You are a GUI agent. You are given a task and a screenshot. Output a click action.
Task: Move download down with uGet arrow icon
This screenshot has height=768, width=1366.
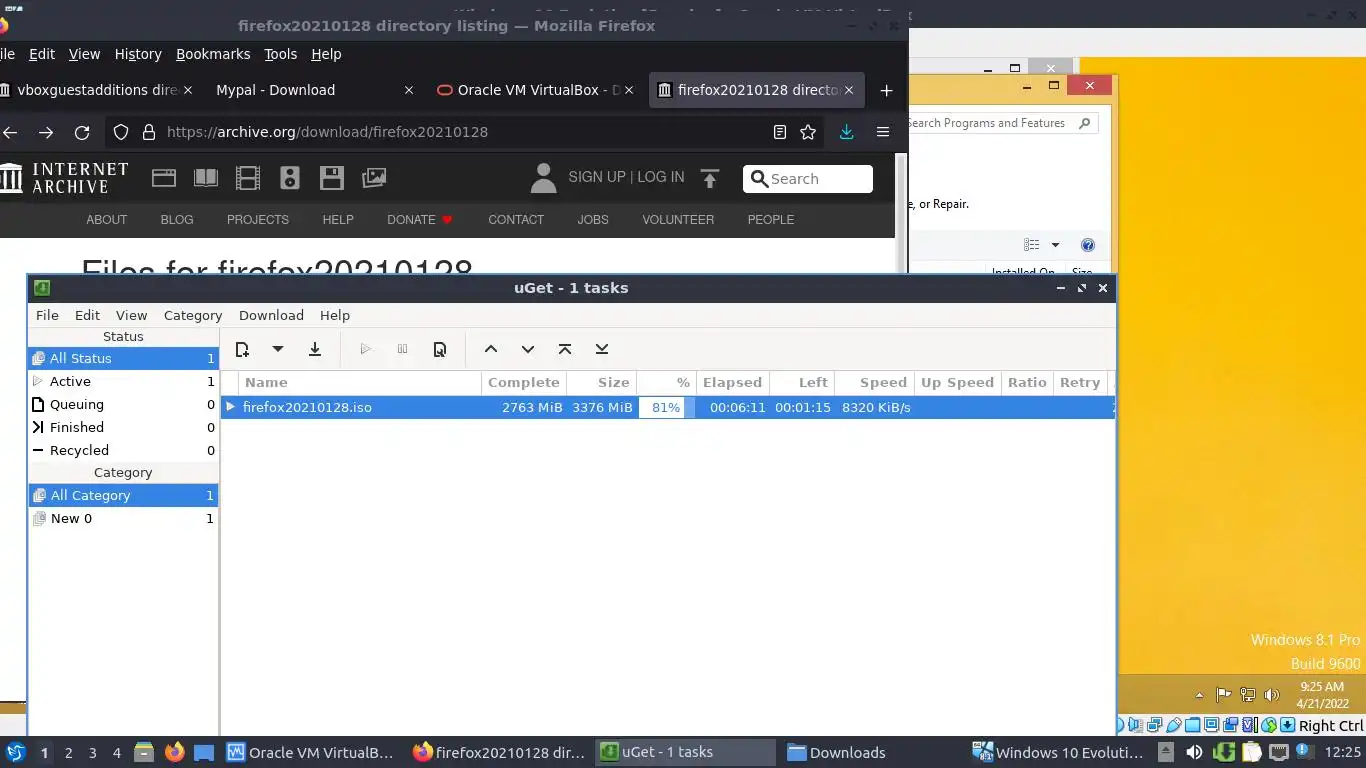pyautogui.click(x=528, y=349)
